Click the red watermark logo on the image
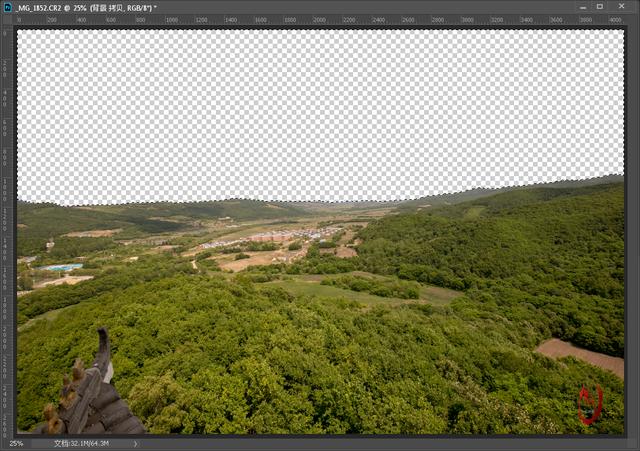The height and width of the screenshot is (451, 640). click(590, 404)
